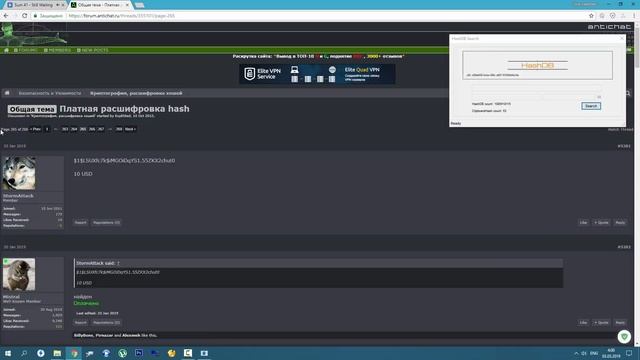Viewport: 640px width, 360px height.
Task: Report StormAttack's 10 USD post
Action: pyautogui.click(x=80, y=222)
